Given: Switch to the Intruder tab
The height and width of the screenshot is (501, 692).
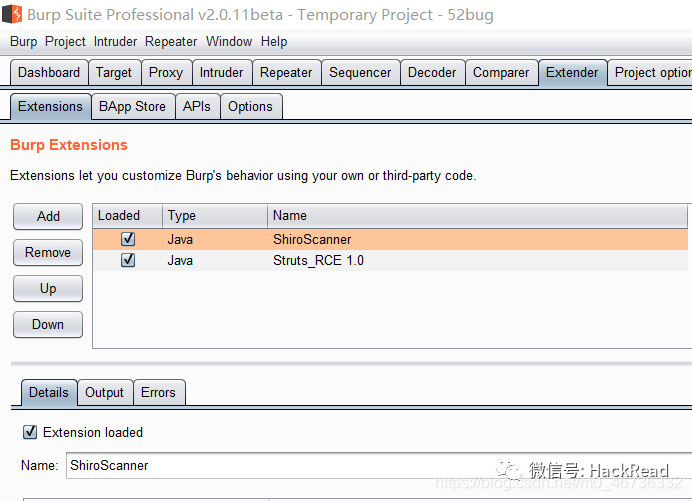Looking at the screenshot, I should coord(222,72).
